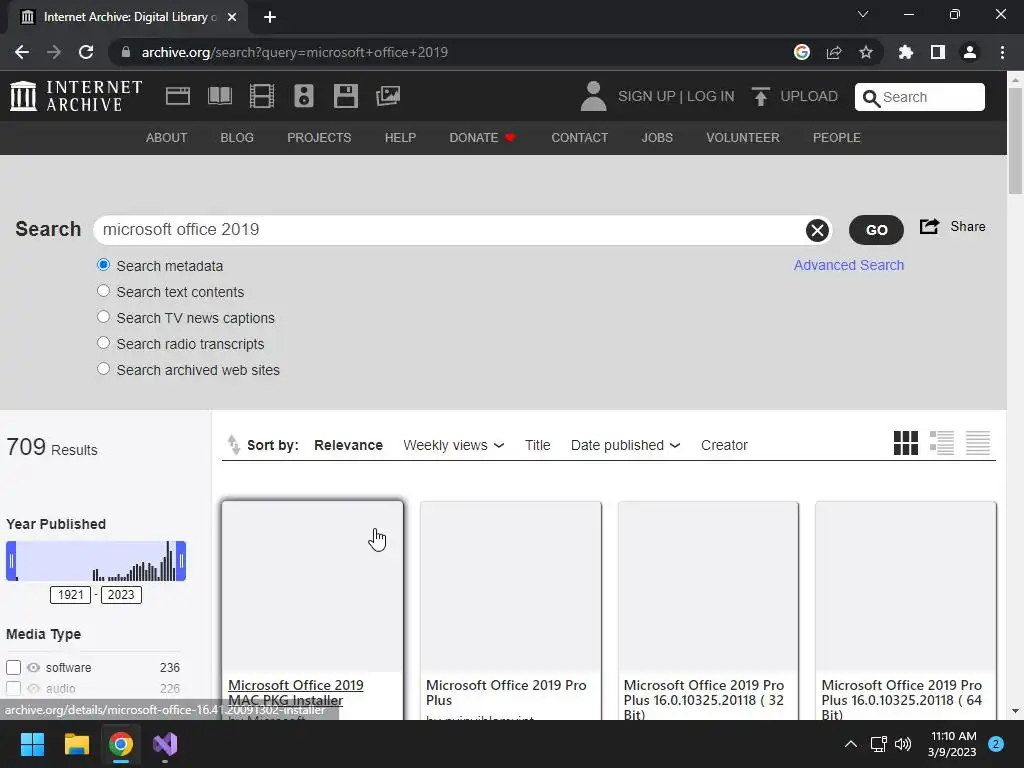Edit the 2023 end year field
This screenshot has width=1024, height=768.
tap(121, 595)
